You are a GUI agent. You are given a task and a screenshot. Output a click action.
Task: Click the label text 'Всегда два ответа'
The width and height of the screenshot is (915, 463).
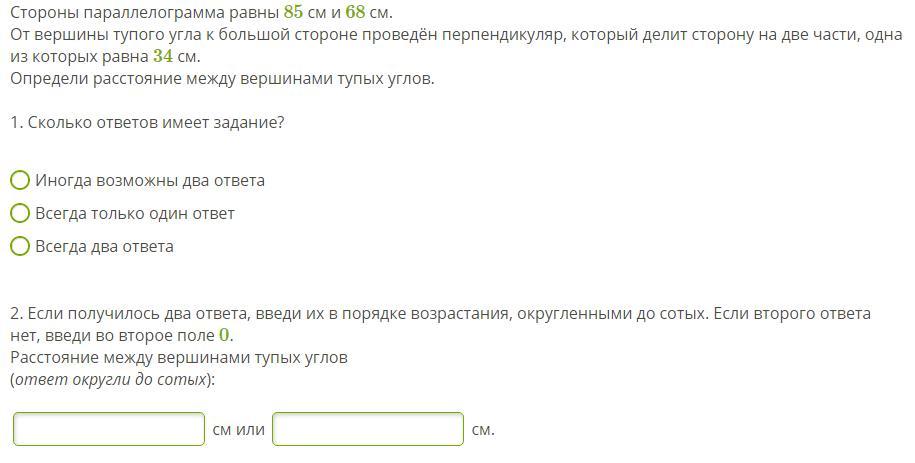click(104, 246)
